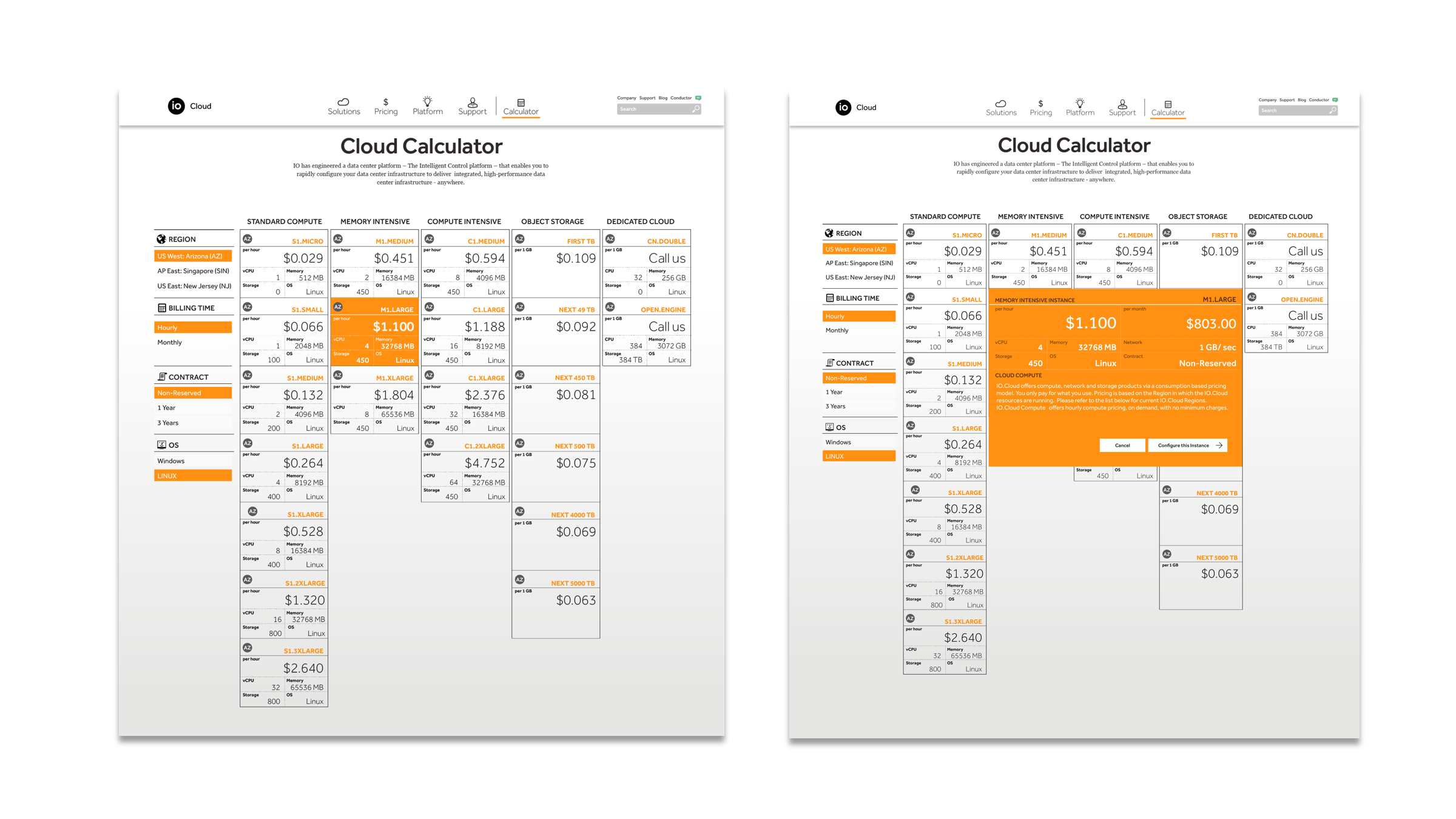The width and height of the screenshot is (1456, 819).
Task: Click $803.00 per month value in panel
Action: [x=1211, y=324]
